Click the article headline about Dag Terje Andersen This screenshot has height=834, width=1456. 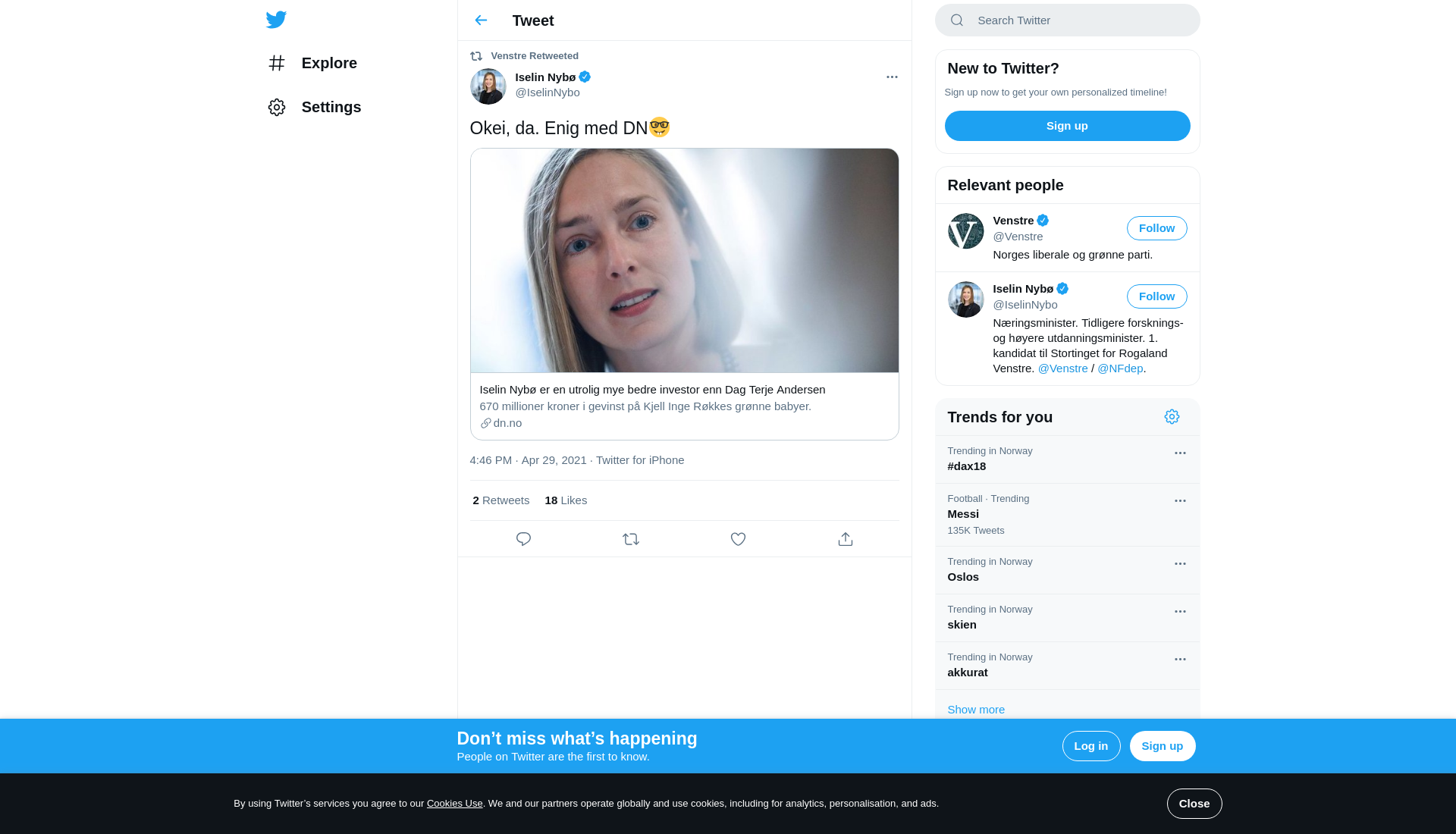[652, 390]
